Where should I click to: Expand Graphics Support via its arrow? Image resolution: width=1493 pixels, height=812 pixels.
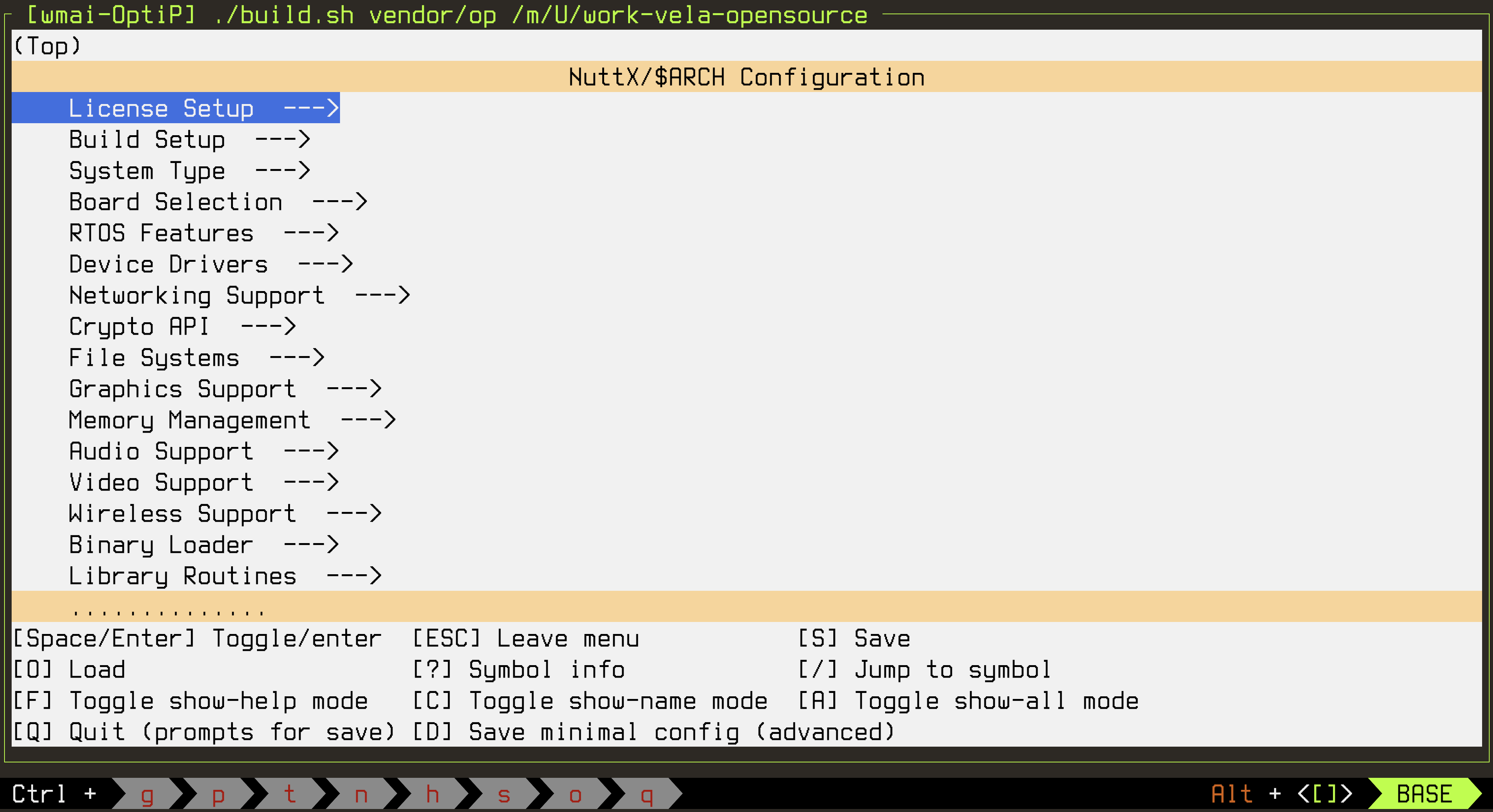click(354, 389)
